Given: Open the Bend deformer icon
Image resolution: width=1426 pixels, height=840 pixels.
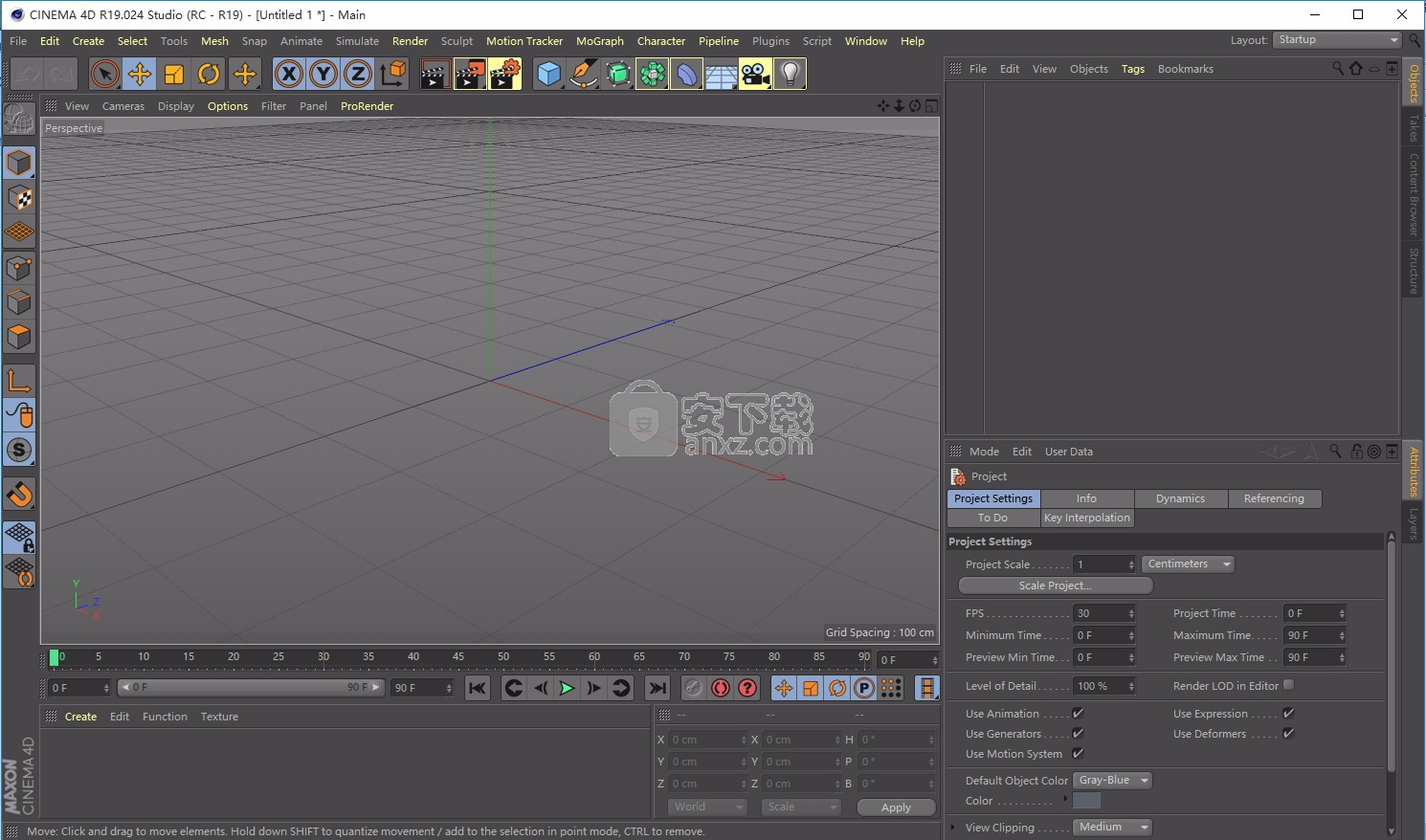Looking at the screenshot, I should (686, 74).
